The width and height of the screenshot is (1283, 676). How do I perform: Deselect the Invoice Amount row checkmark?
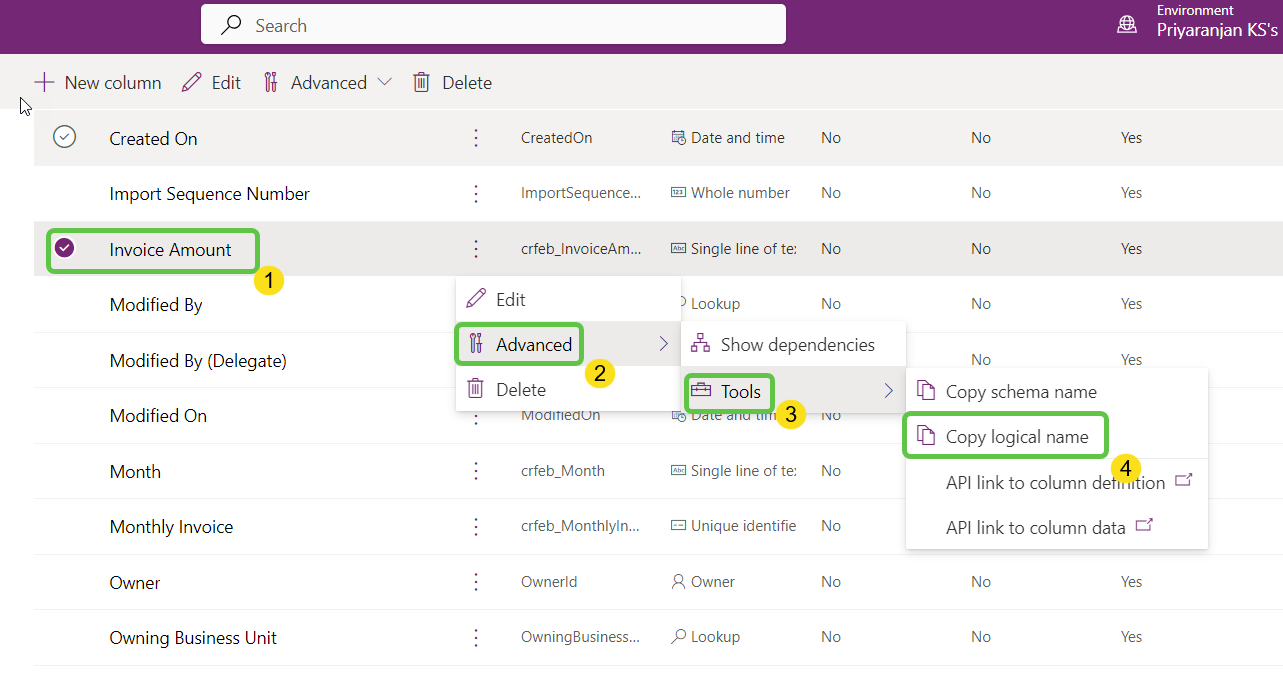[x=64, y=249]
